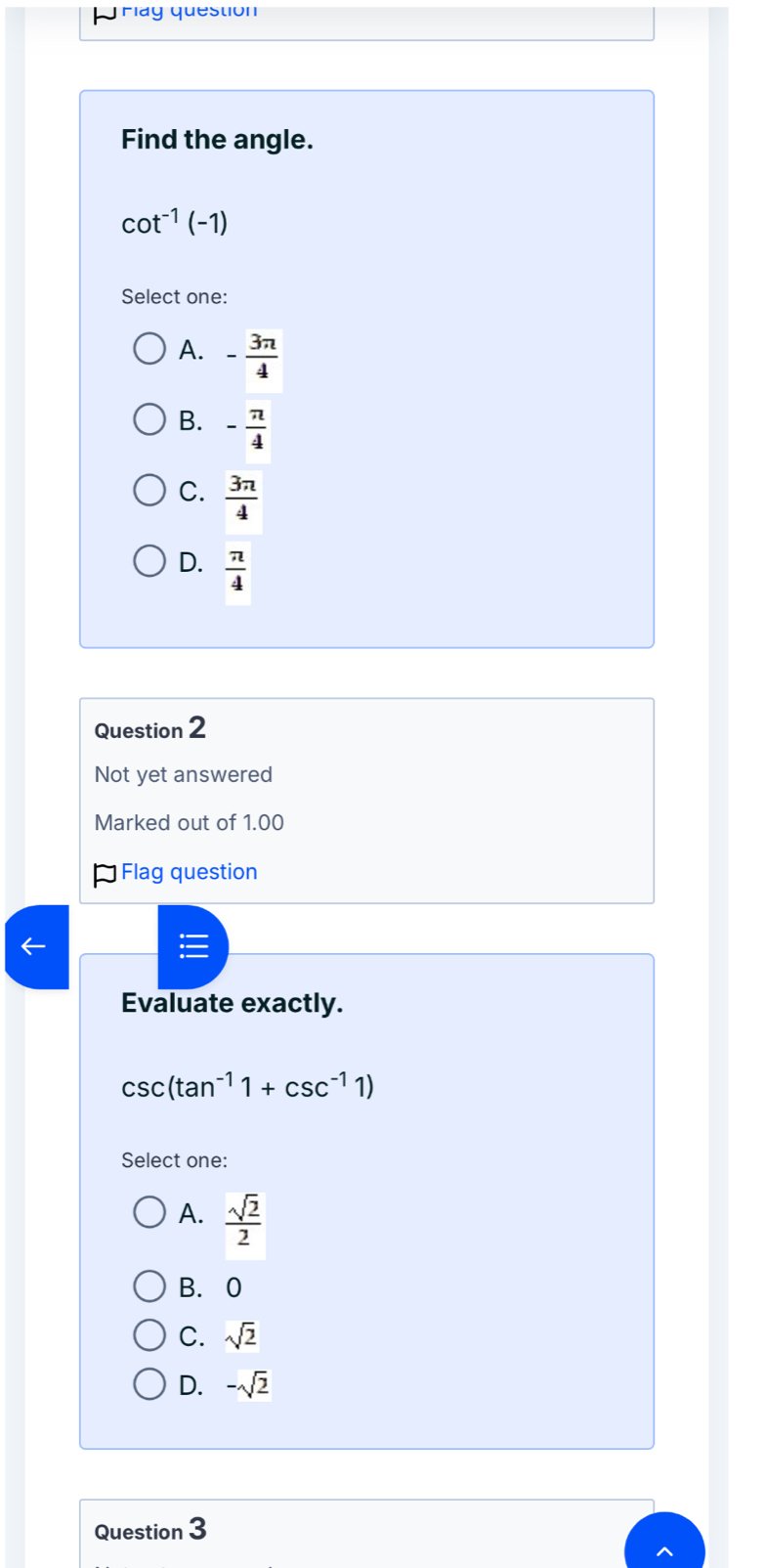Choose answer B, zero, for Question 2
The height and width of the screenshot is (1568, 765).
(149, 1286)
